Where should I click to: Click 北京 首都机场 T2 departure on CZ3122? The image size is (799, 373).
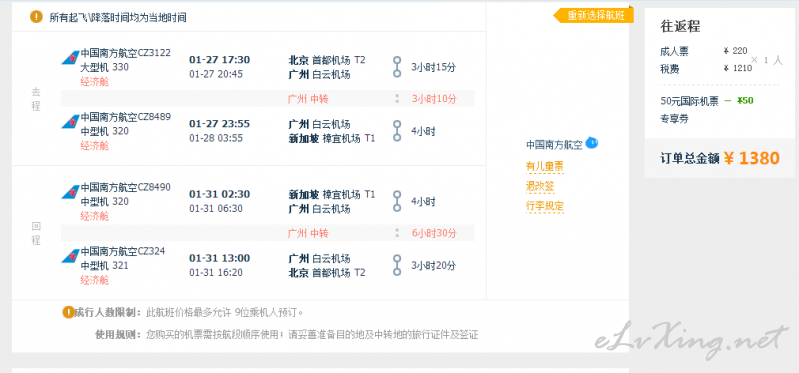(x=327, y=60)
